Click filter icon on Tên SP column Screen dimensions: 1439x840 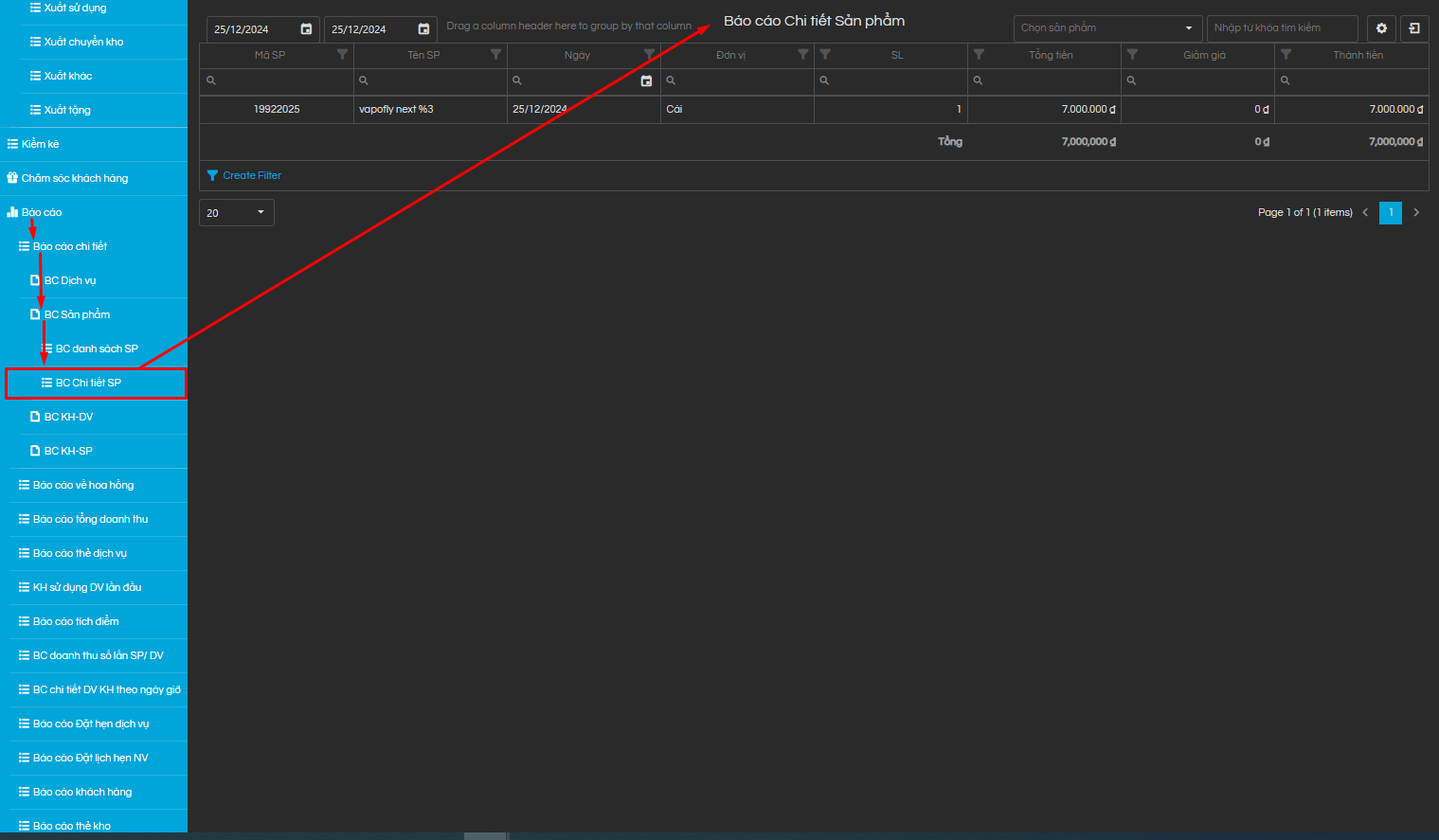click(495, 55)
